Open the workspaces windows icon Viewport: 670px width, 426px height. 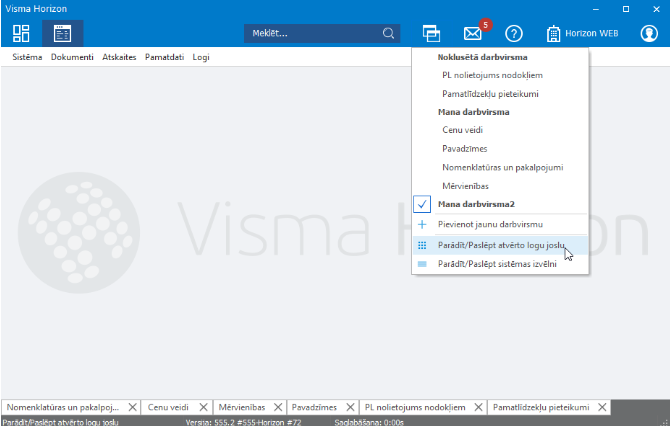click(431, 33)
